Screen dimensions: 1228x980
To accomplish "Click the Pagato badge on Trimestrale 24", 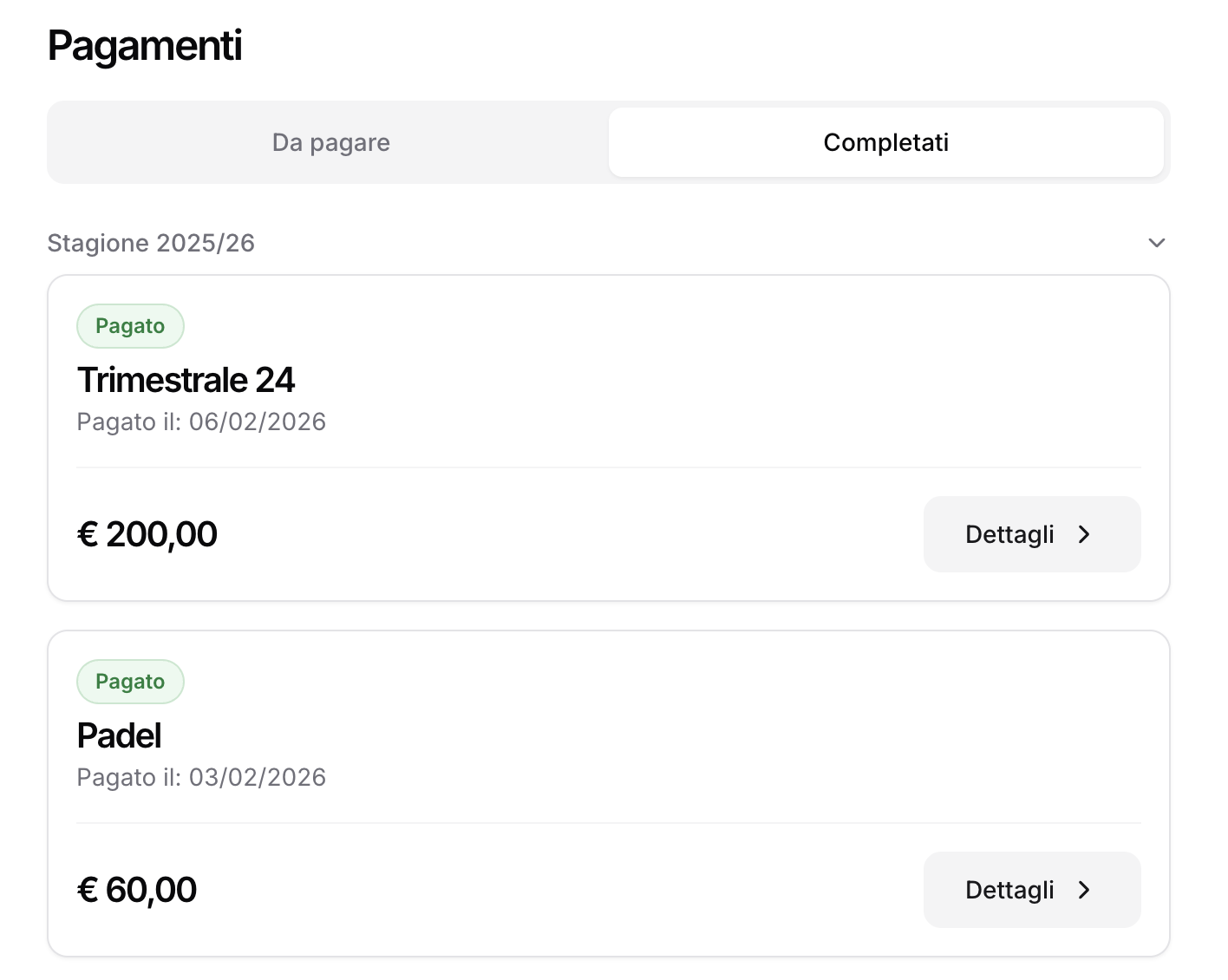I will coord(130,326).
